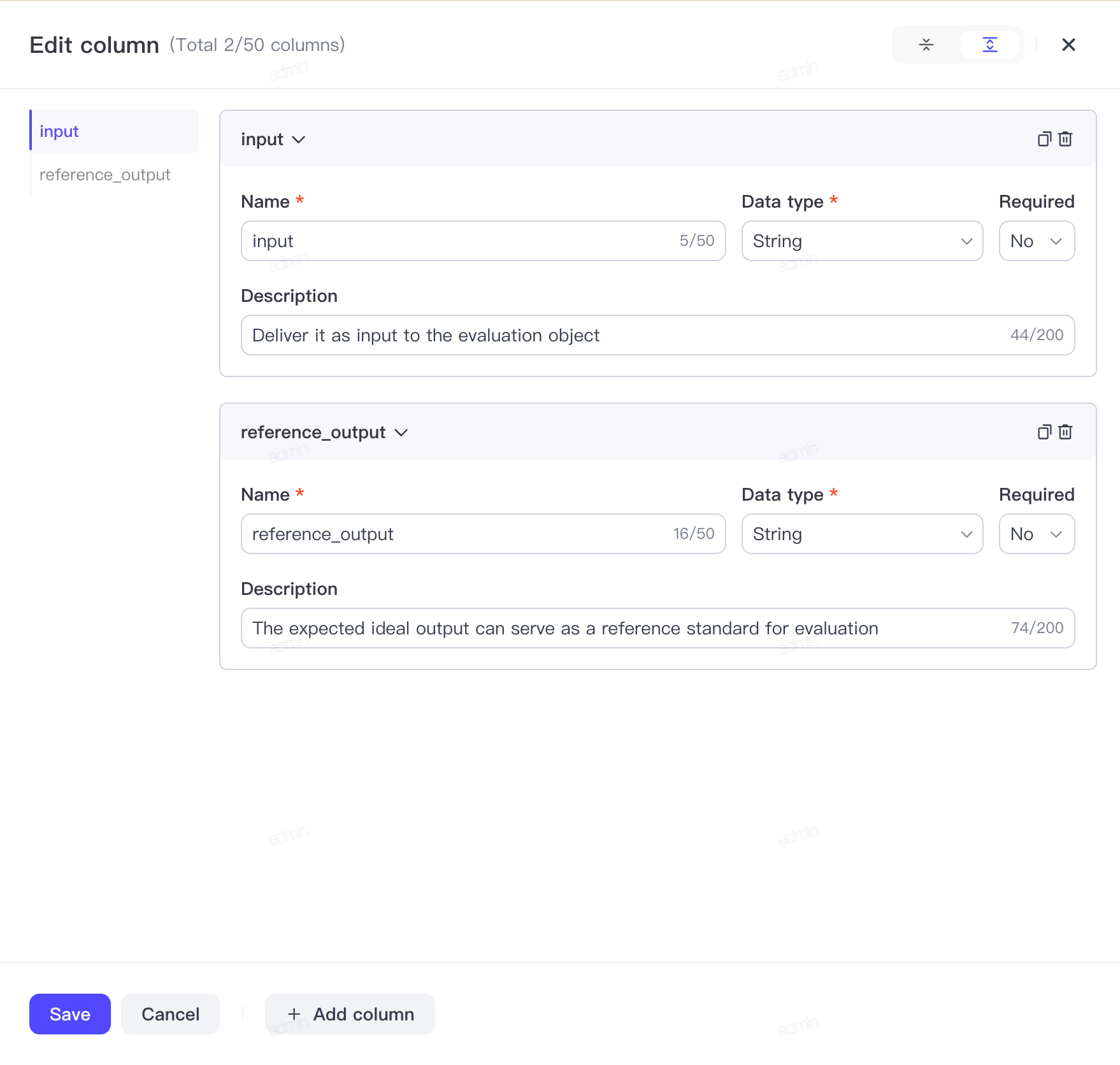This screenshot has width=1120, height=1065.
Task: Click the '74/200' character counter
Action: (x=1037, y=628)
